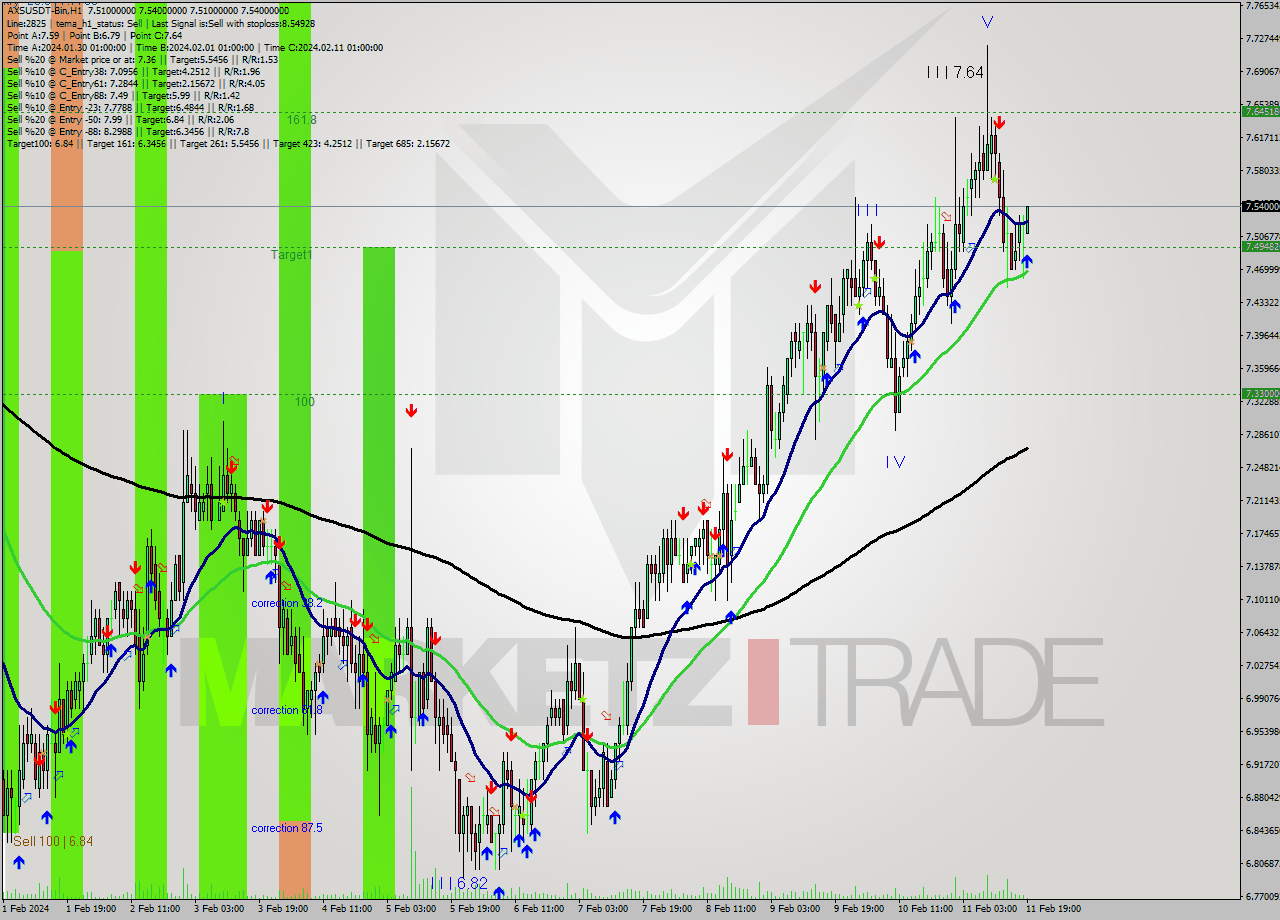Click the 'I I I 7.64' wave label

click(x=955, y=72)
